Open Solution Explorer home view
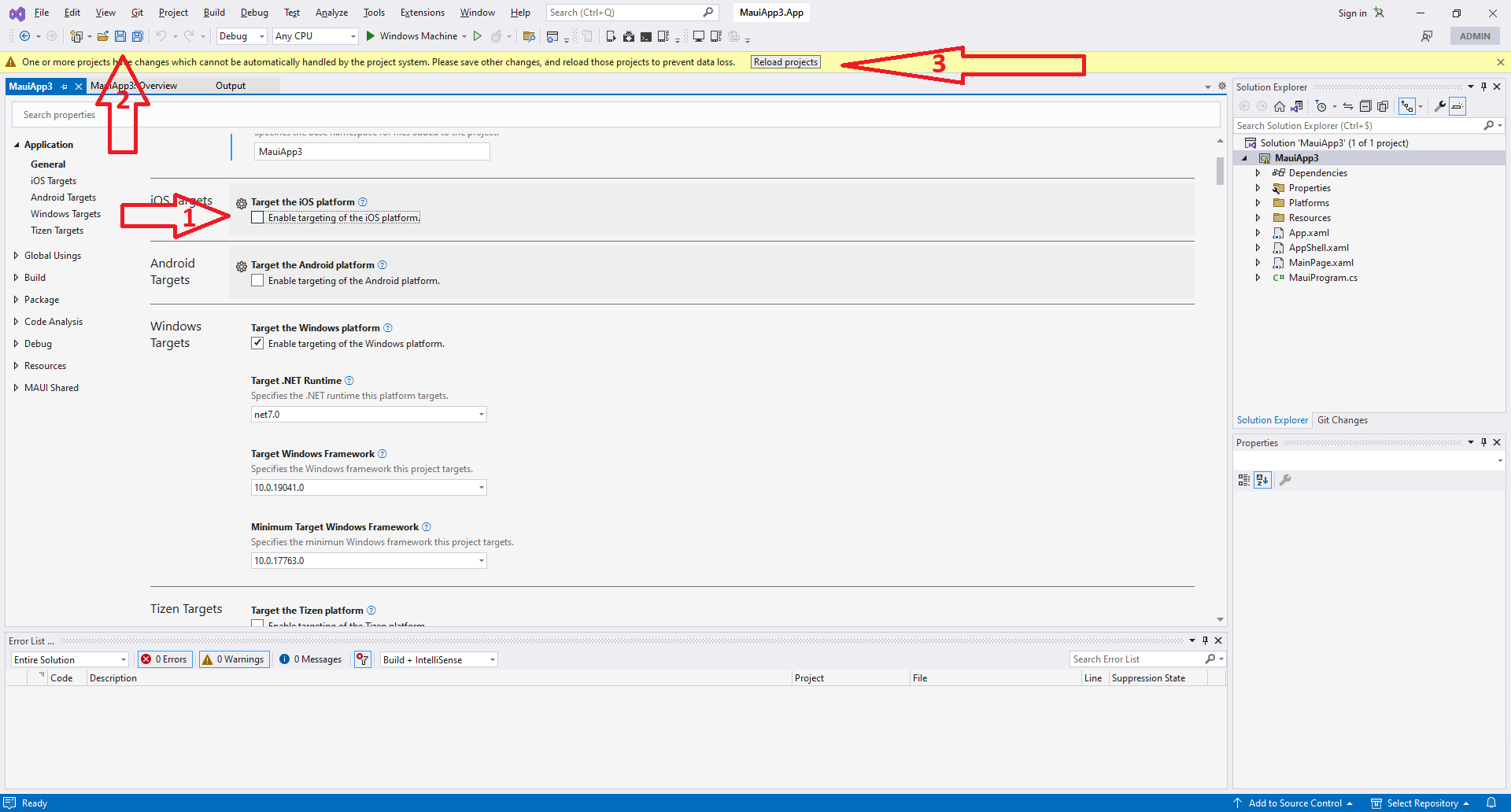Viewport: 1511px width, 812px height. point(1279,105)
